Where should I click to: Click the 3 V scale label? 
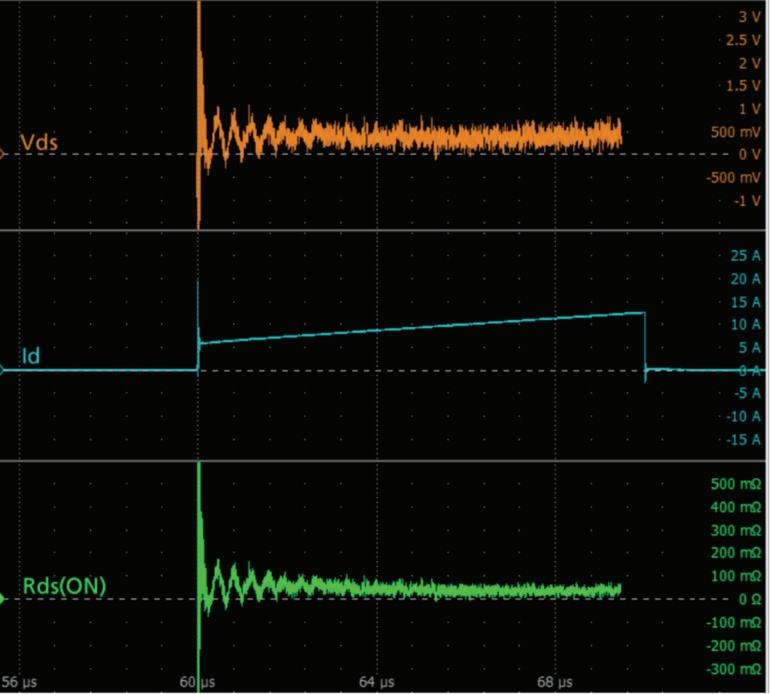coord(748,17)
